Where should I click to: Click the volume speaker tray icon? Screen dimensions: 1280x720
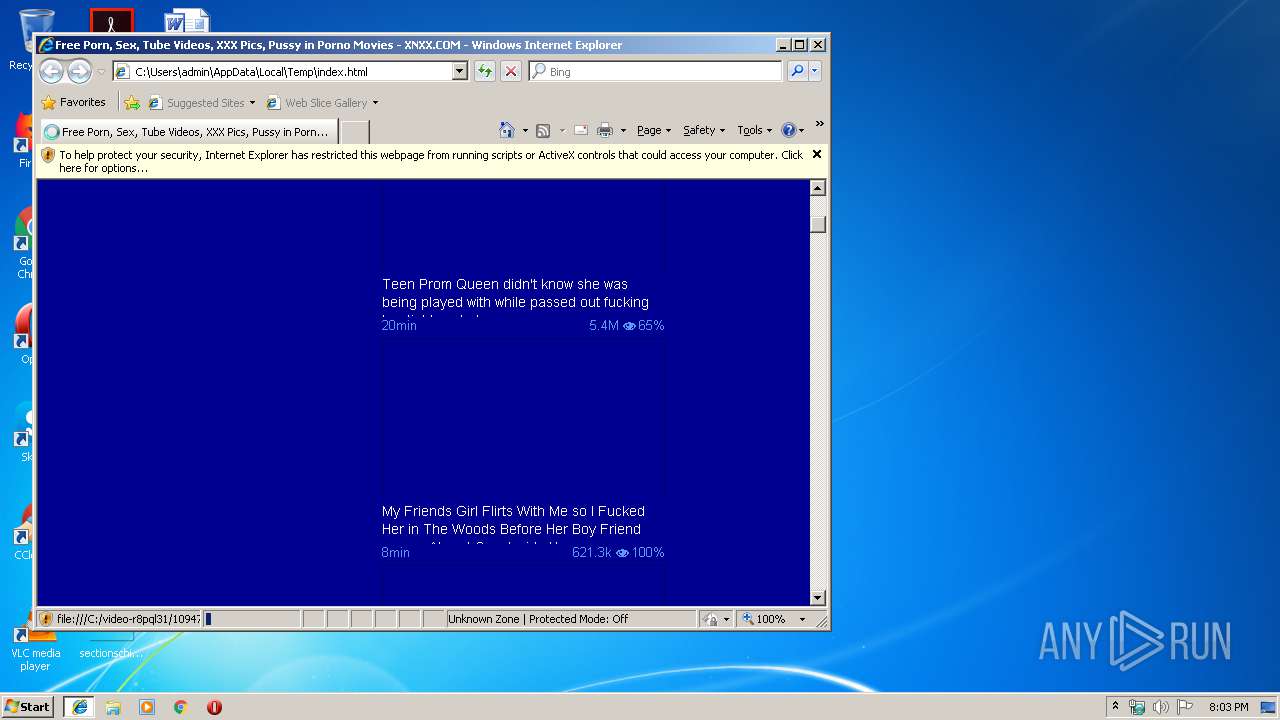1161,707
